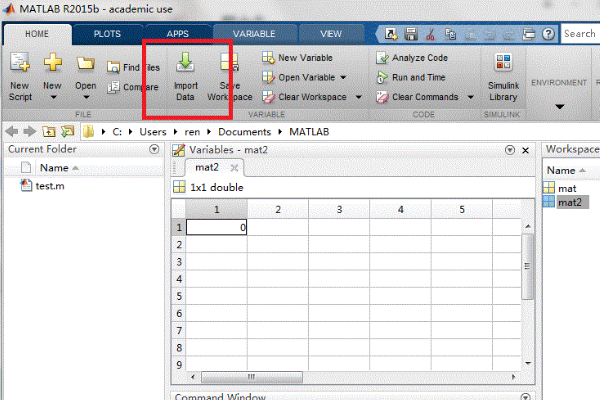Expand the Clear Workspace dropdown arrow

pyautogui.click(x=359, y=97)
